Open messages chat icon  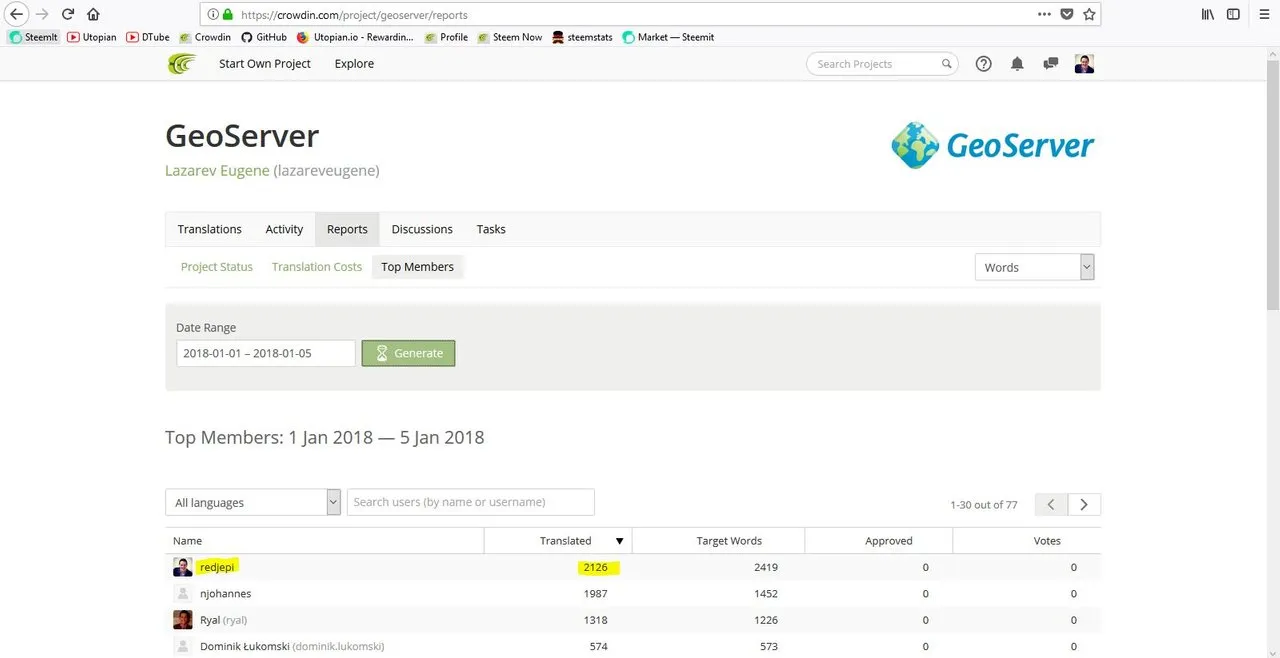tap(1050, 64)
